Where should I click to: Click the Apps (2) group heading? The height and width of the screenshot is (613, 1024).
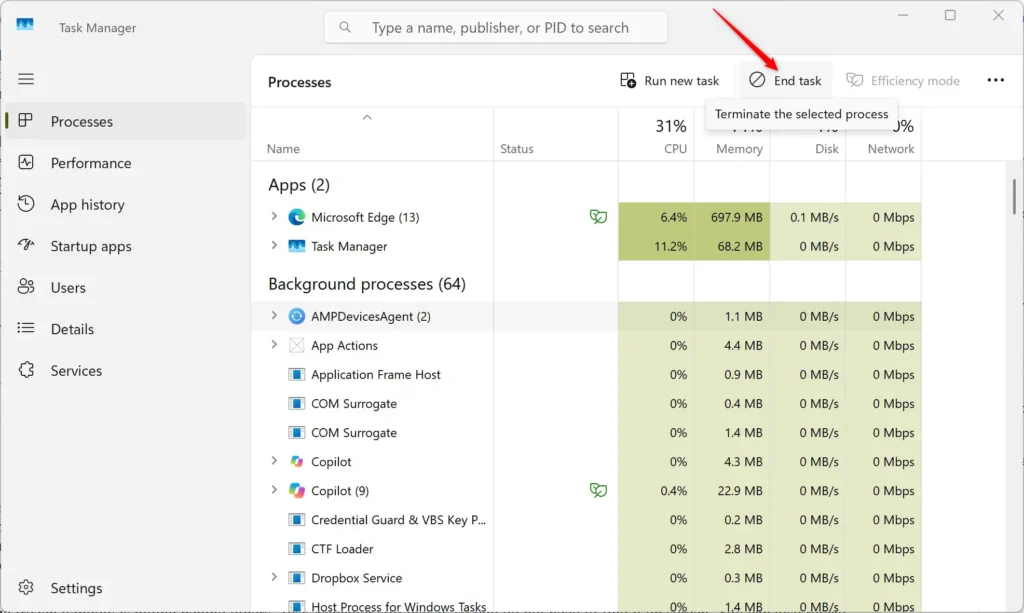(x=298, y=185)
